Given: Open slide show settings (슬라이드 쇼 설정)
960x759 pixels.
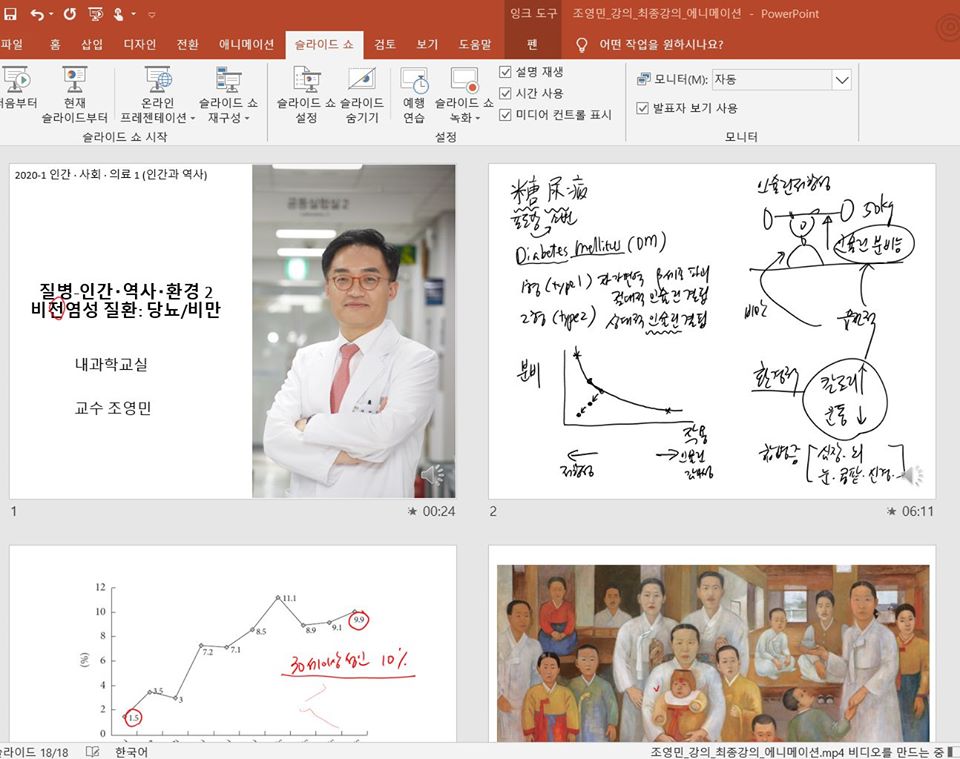Looking at the screenshot, I should tap(306, 95).
